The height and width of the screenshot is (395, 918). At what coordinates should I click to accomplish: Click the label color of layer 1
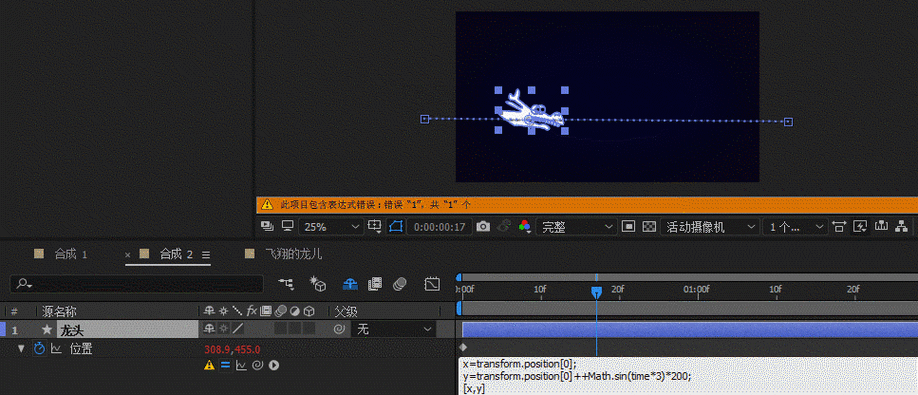[x=2, y=329]
